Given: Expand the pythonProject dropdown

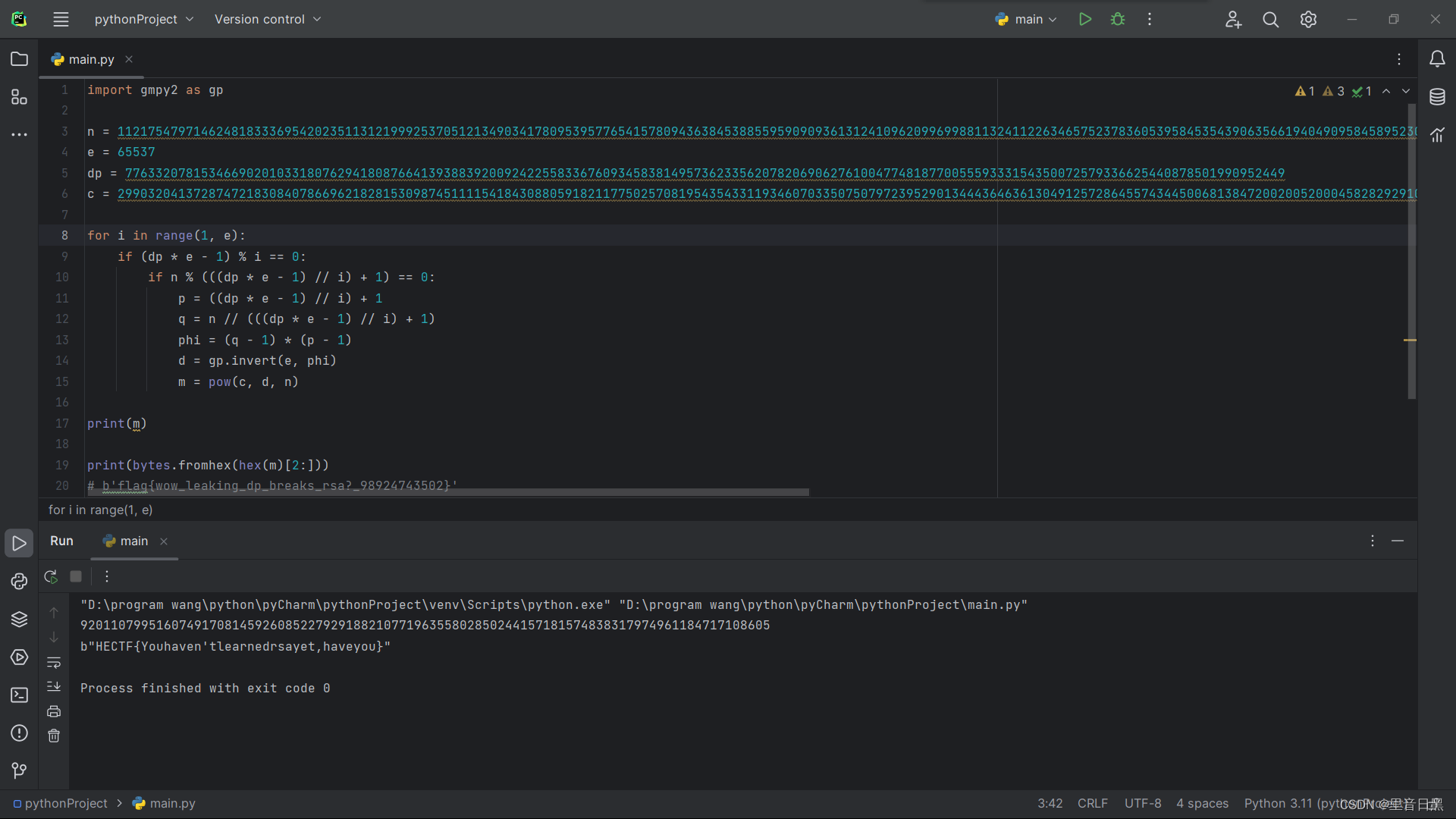Looking at the screenshot, I should [144, 19].
